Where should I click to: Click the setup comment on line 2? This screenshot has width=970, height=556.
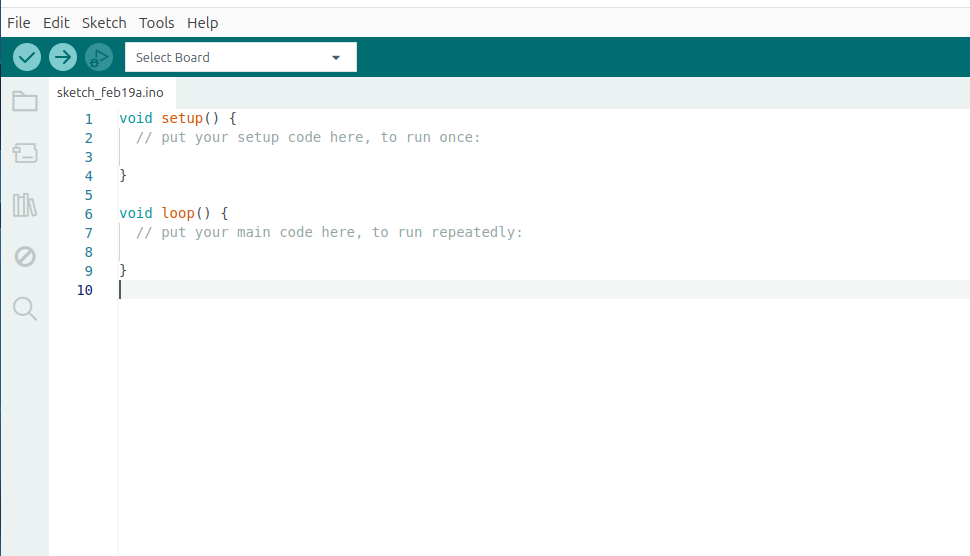pyautogui.click(x=308, y=138)
